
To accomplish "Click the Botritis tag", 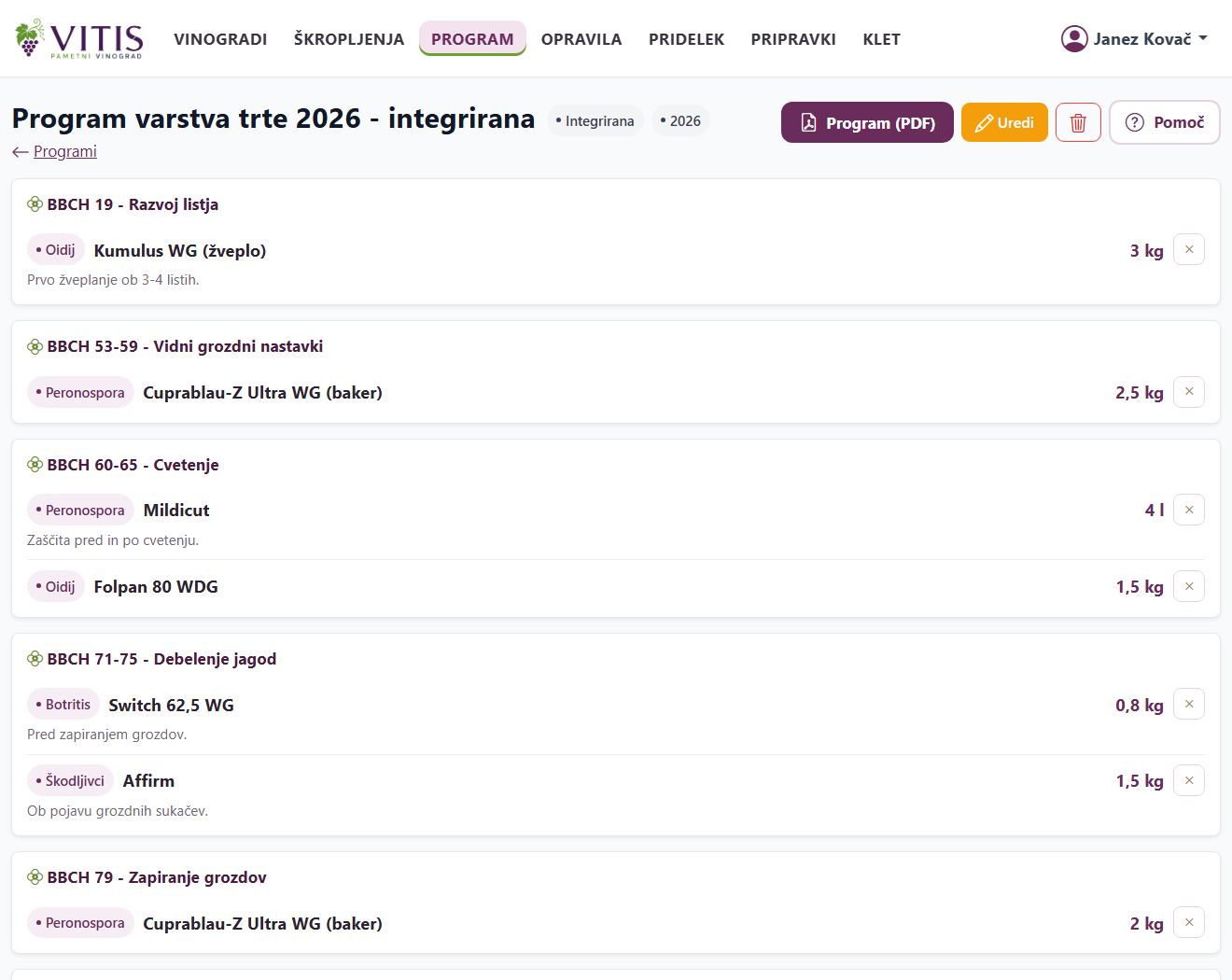I will pyautogui.click(x=63, y=705).
